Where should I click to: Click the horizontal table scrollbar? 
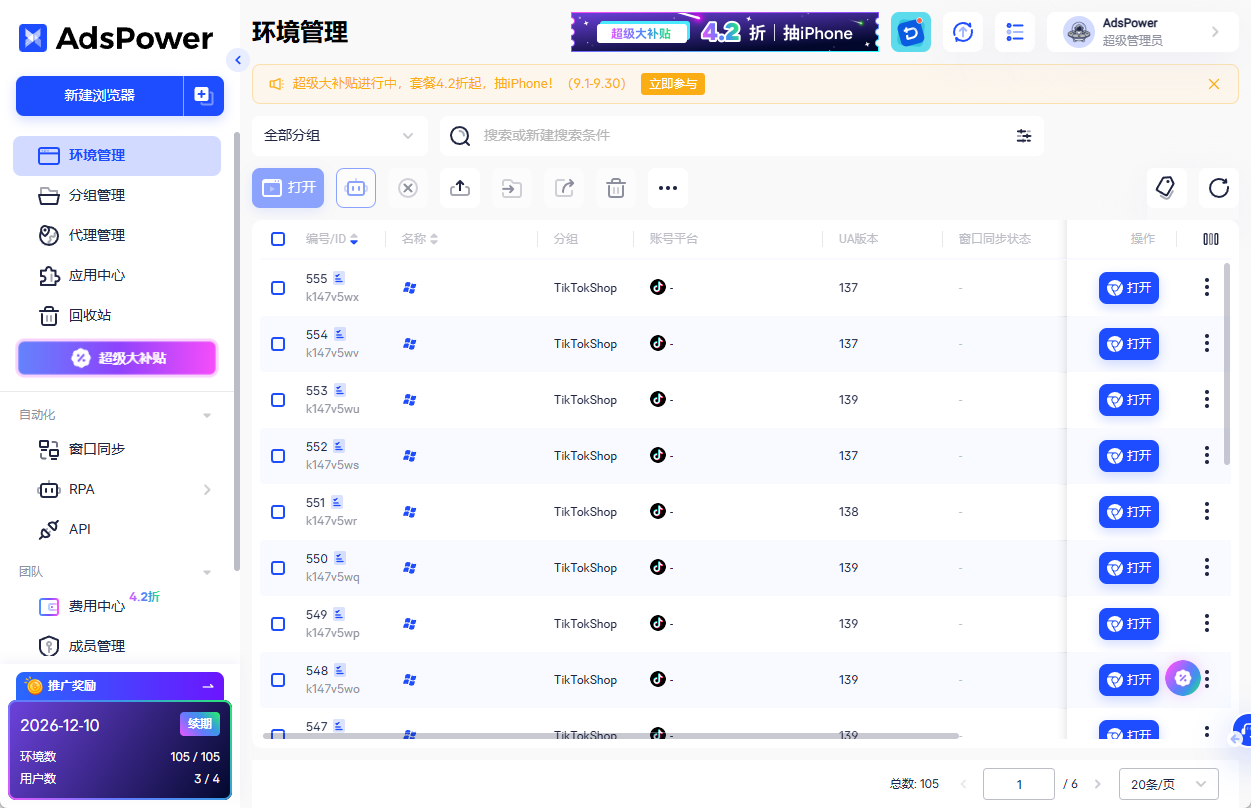(x=610, y=736)
